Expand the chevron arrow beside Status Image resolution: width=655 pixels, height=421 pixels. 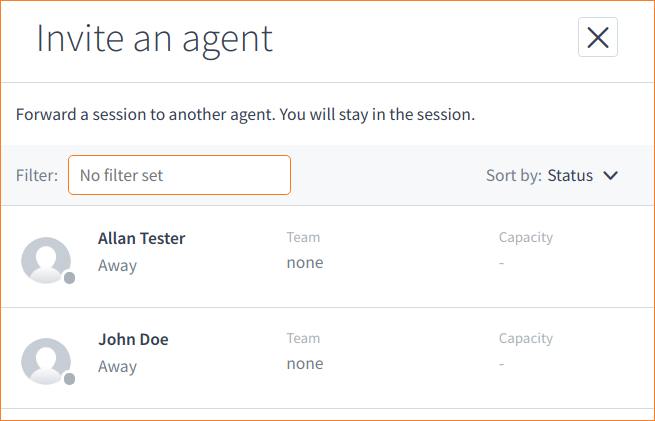[x=611, y=176]
